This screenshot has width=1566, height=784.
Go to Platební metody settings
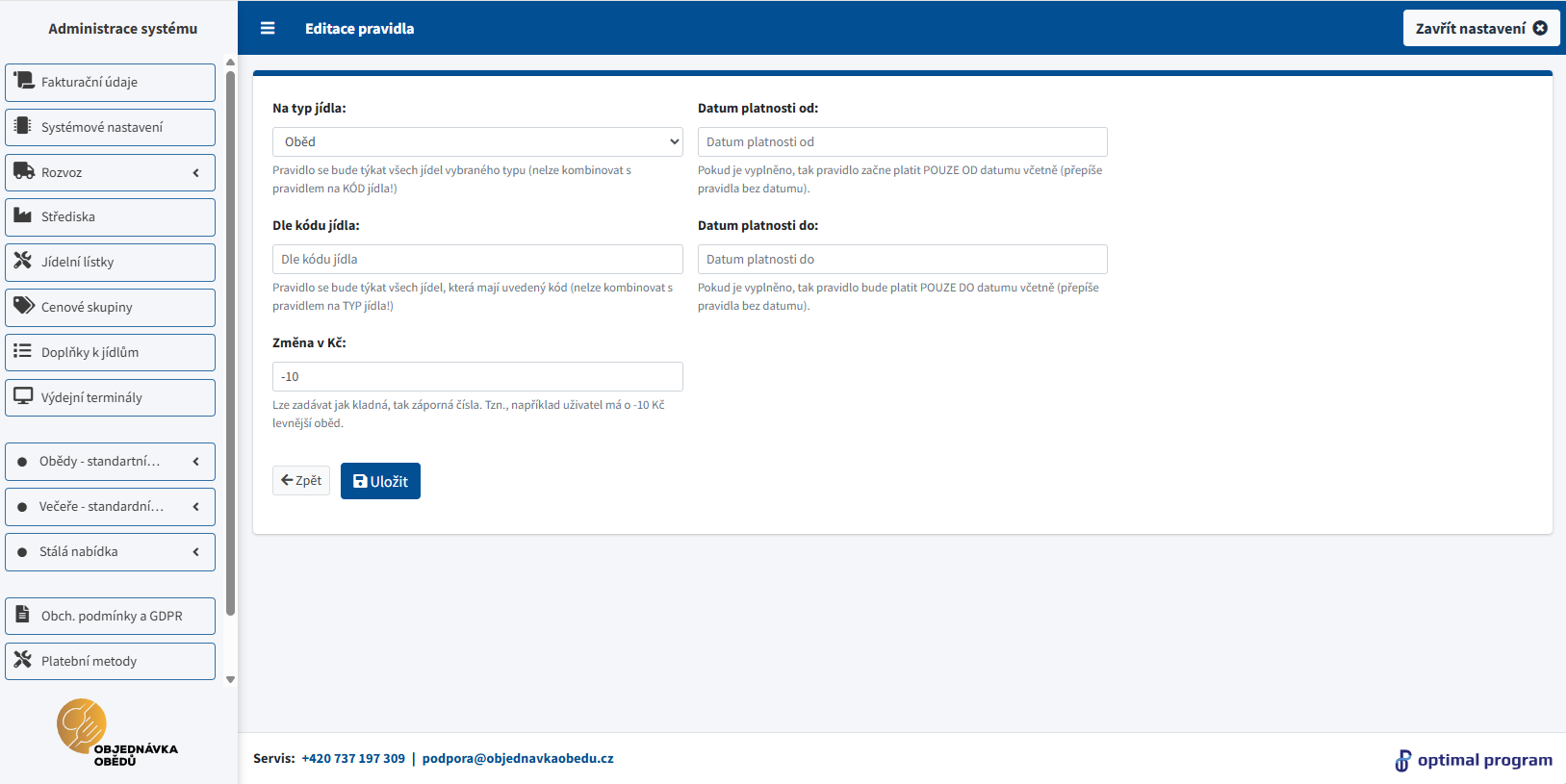click(110, 662)
